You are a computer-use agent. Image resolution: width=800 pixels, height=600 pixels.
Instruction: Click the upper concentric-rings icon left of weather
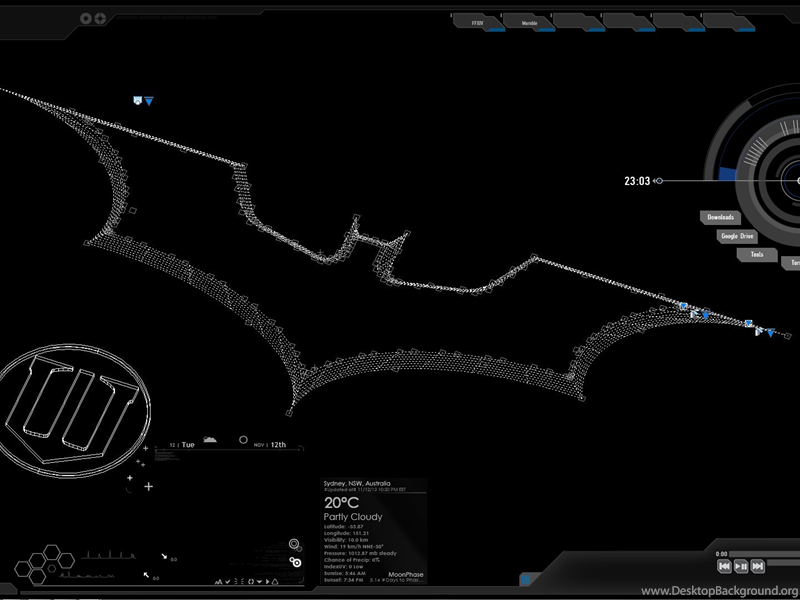click(294, 544)
